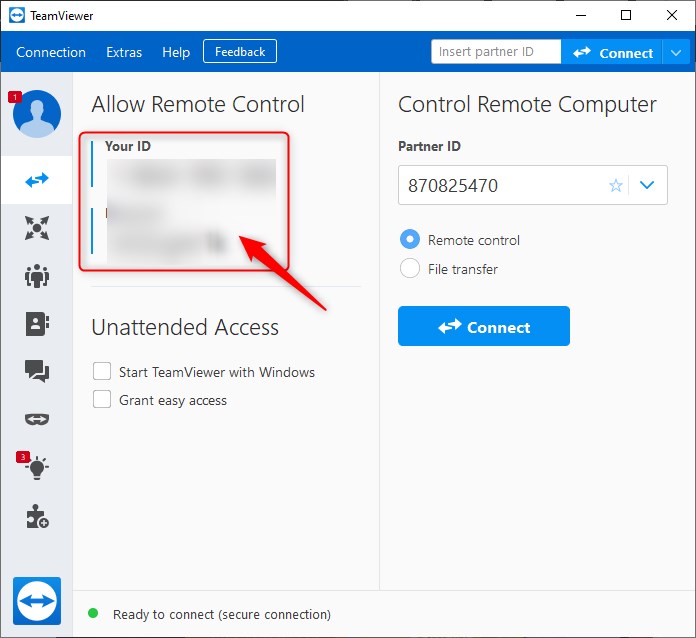Click the Insert partner ID field
Image resolution: width=696 pixels, height=638 pixels.
(496, 52)
